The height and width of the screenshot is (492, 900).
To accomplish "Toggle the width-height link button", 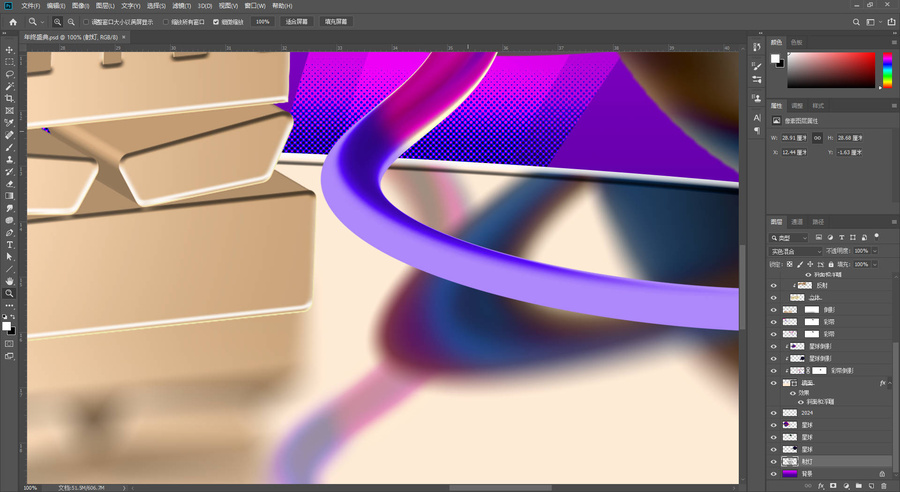I will [817, 138].
